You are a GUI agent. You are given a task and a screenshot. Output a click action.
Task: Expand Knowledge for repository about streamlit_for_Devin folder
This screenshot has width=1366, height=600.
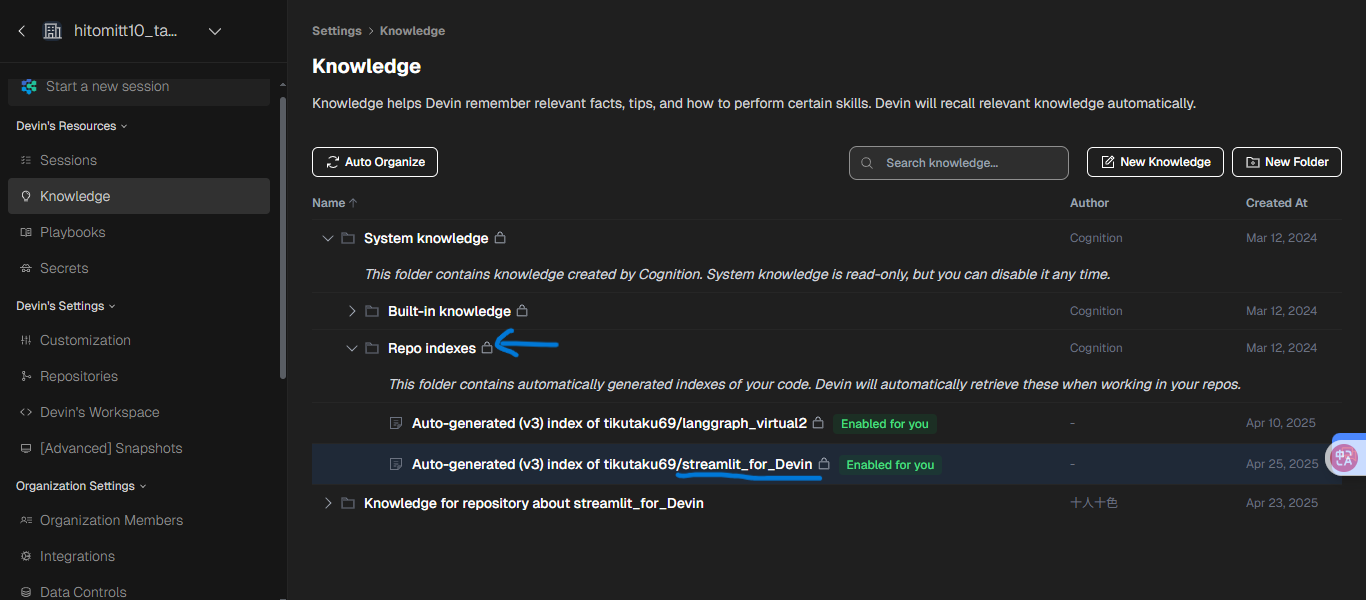328,503
